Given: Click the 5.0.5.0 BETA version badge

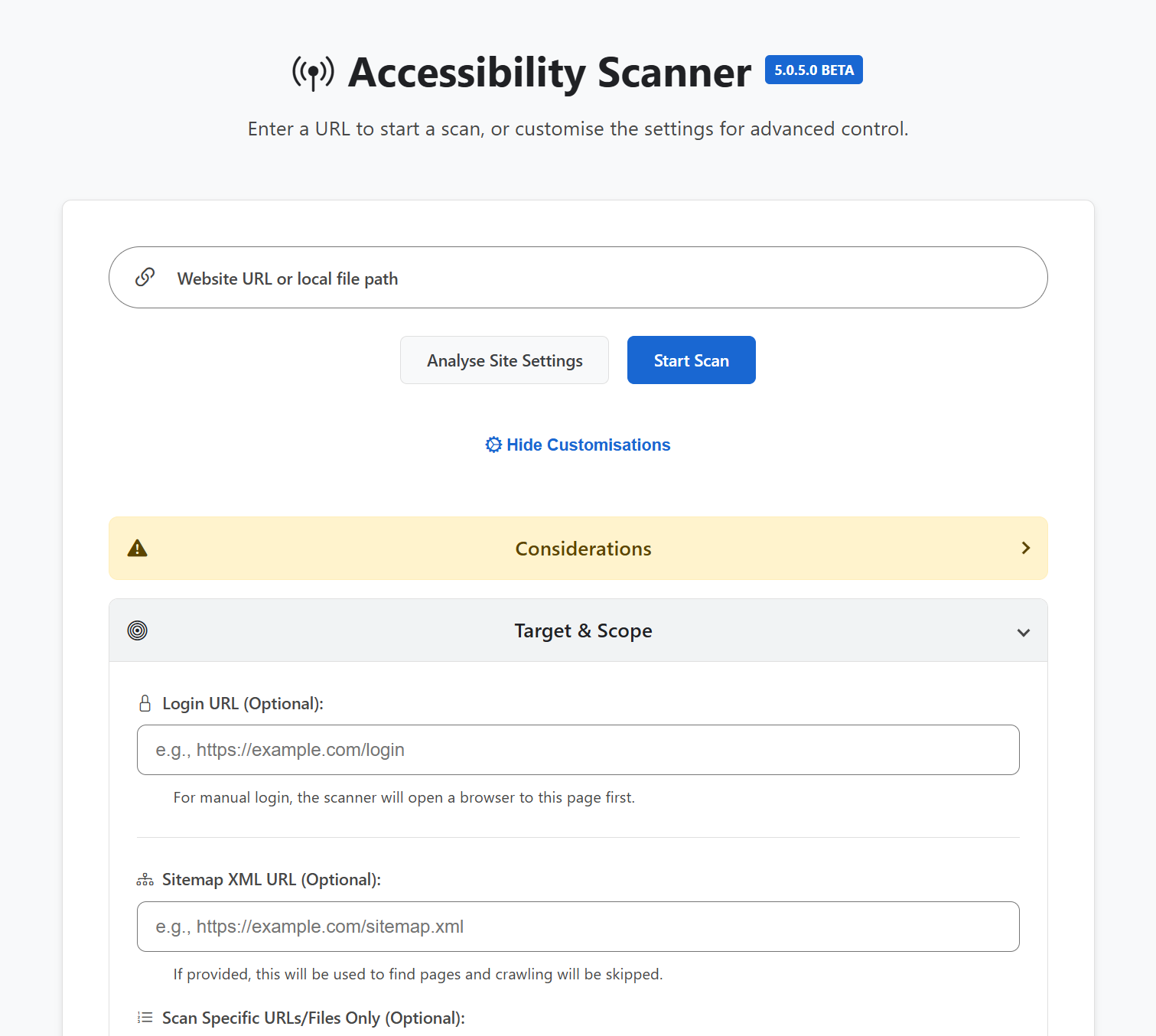Looking at the screenshot, I should click(813, 70).
